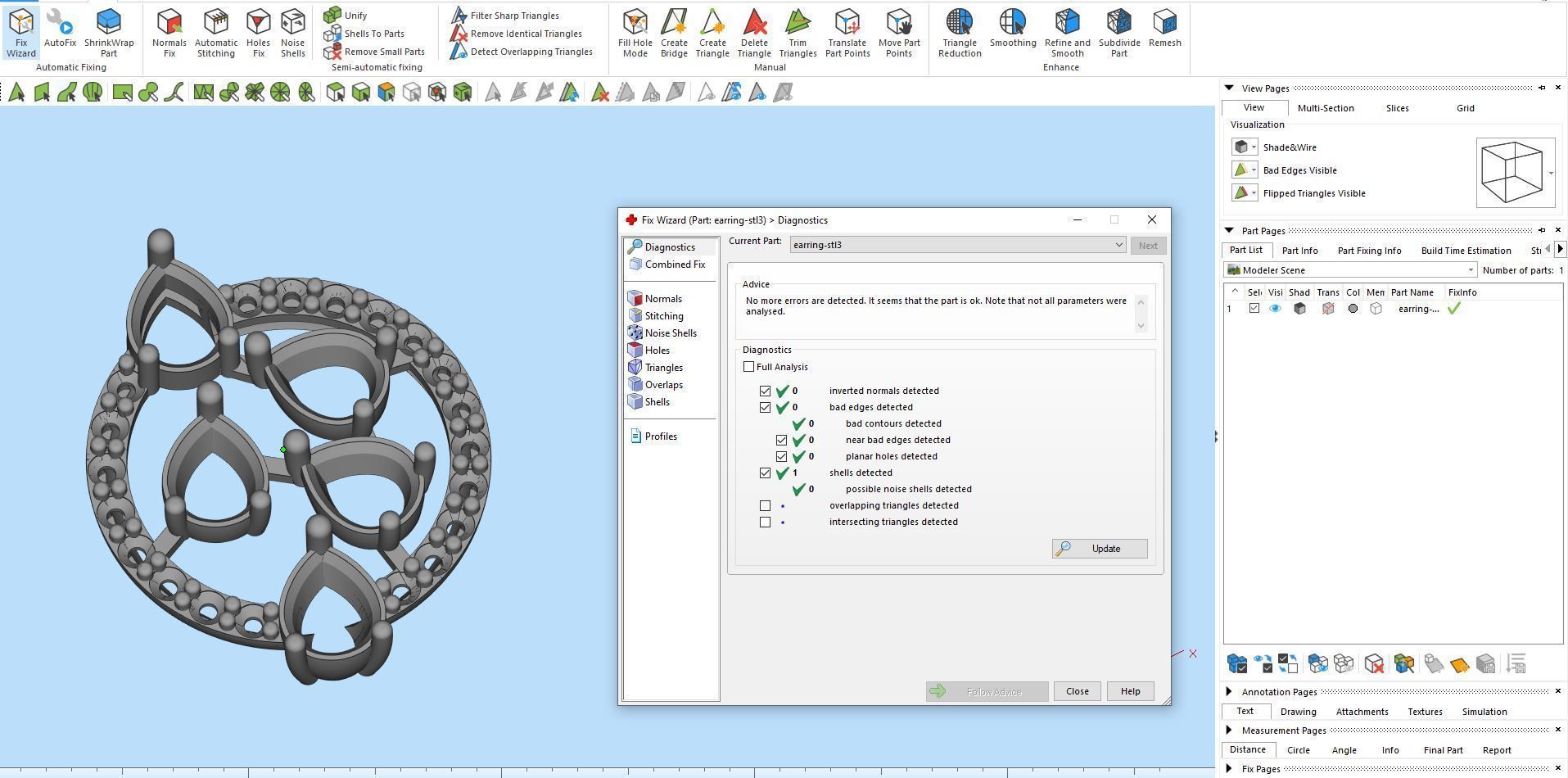Select the Color cell of earring part
1568x778 pixels.
(1353, 309)
